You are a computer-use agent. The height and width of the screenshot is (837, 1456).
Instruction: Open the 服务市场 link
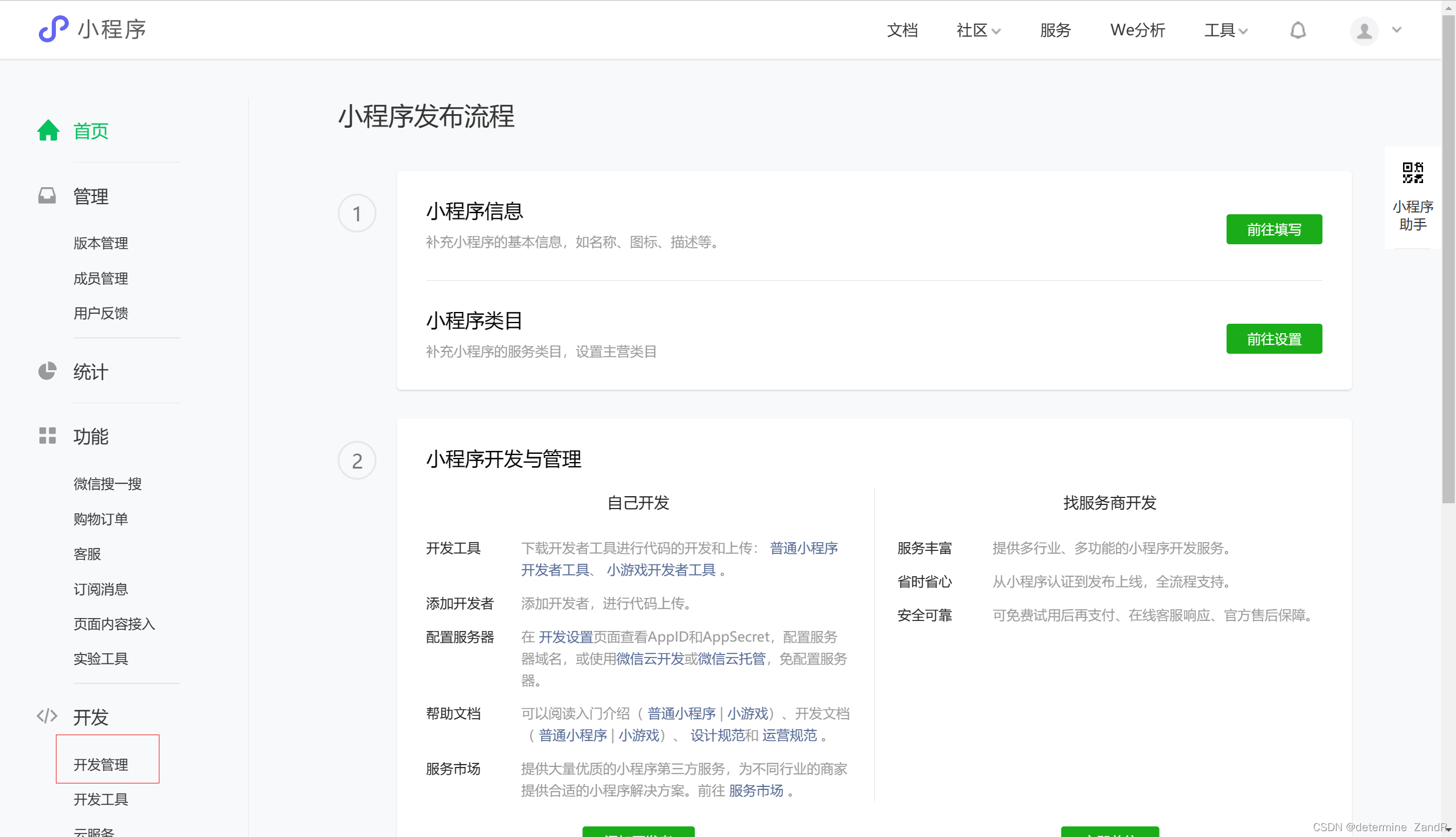[x=756, y=790]
